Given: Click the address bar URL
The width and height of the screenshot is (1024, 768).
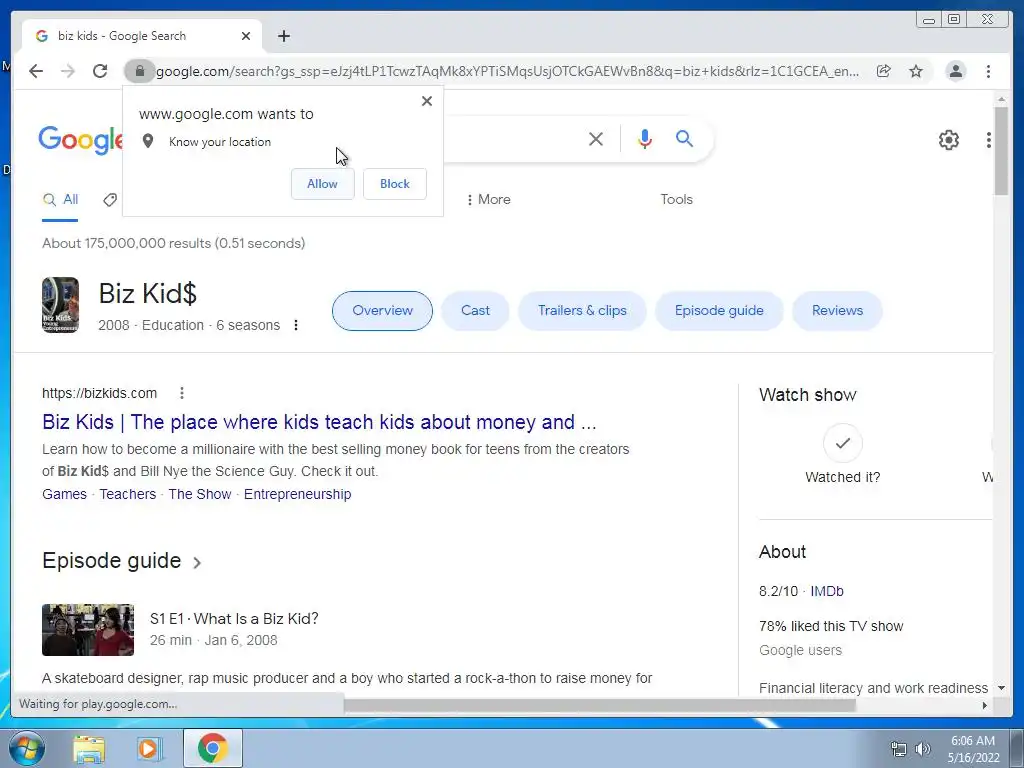Looking at the screenshot, I should click(x=507, y=71).
